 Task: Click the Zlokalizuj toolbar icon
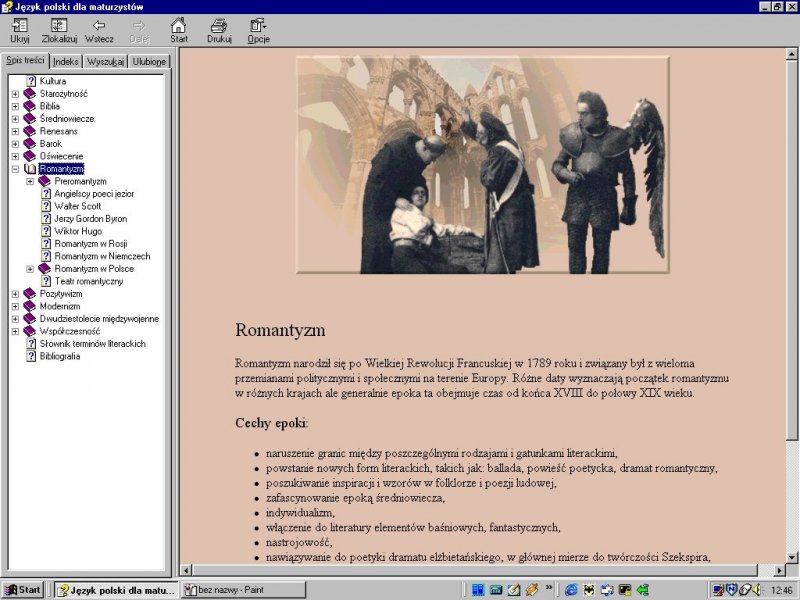[x=59, y=25]
